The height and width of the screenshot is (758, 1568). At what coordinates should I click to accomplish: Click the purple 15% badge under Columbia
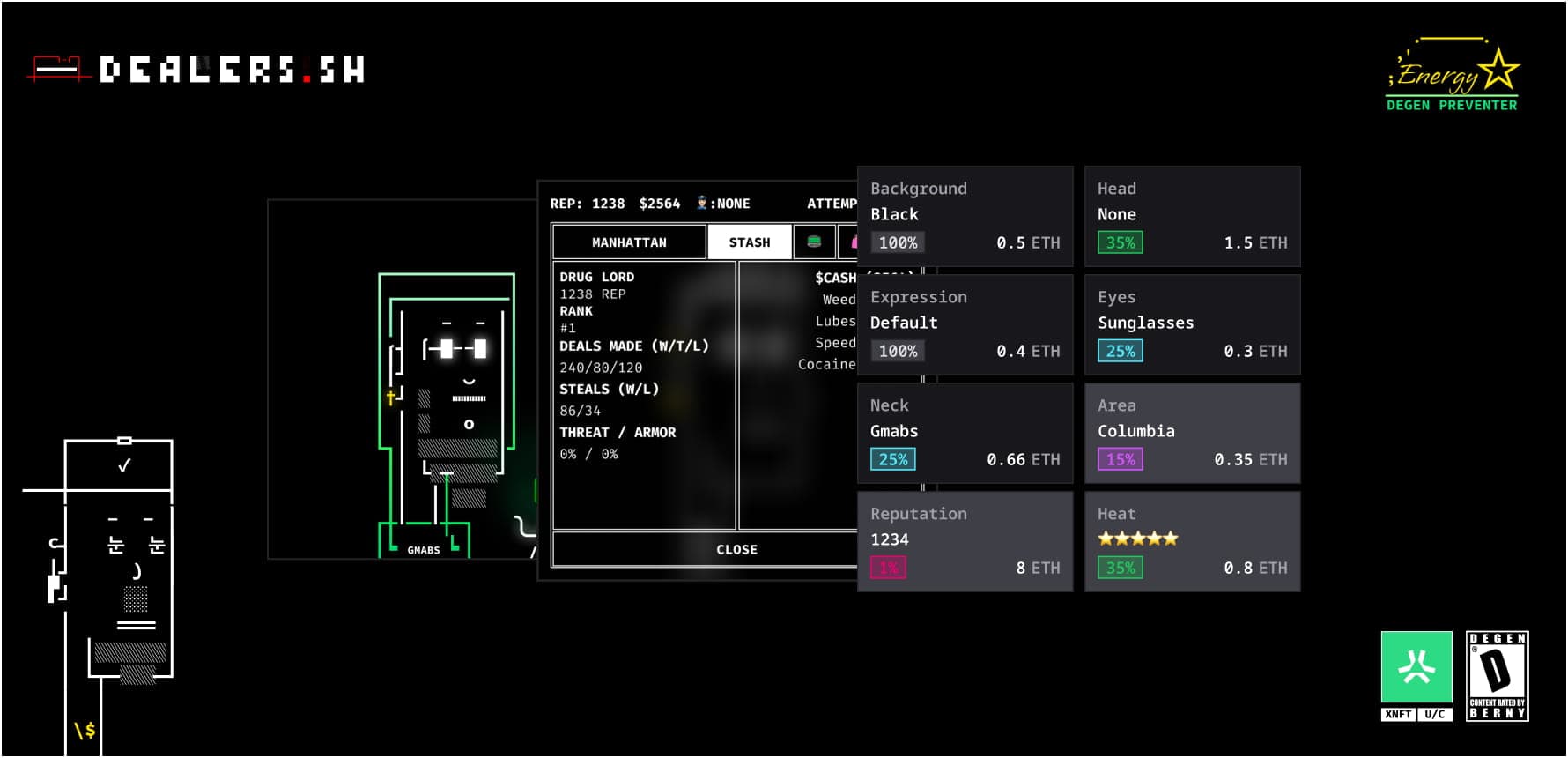pos(1120,459)
